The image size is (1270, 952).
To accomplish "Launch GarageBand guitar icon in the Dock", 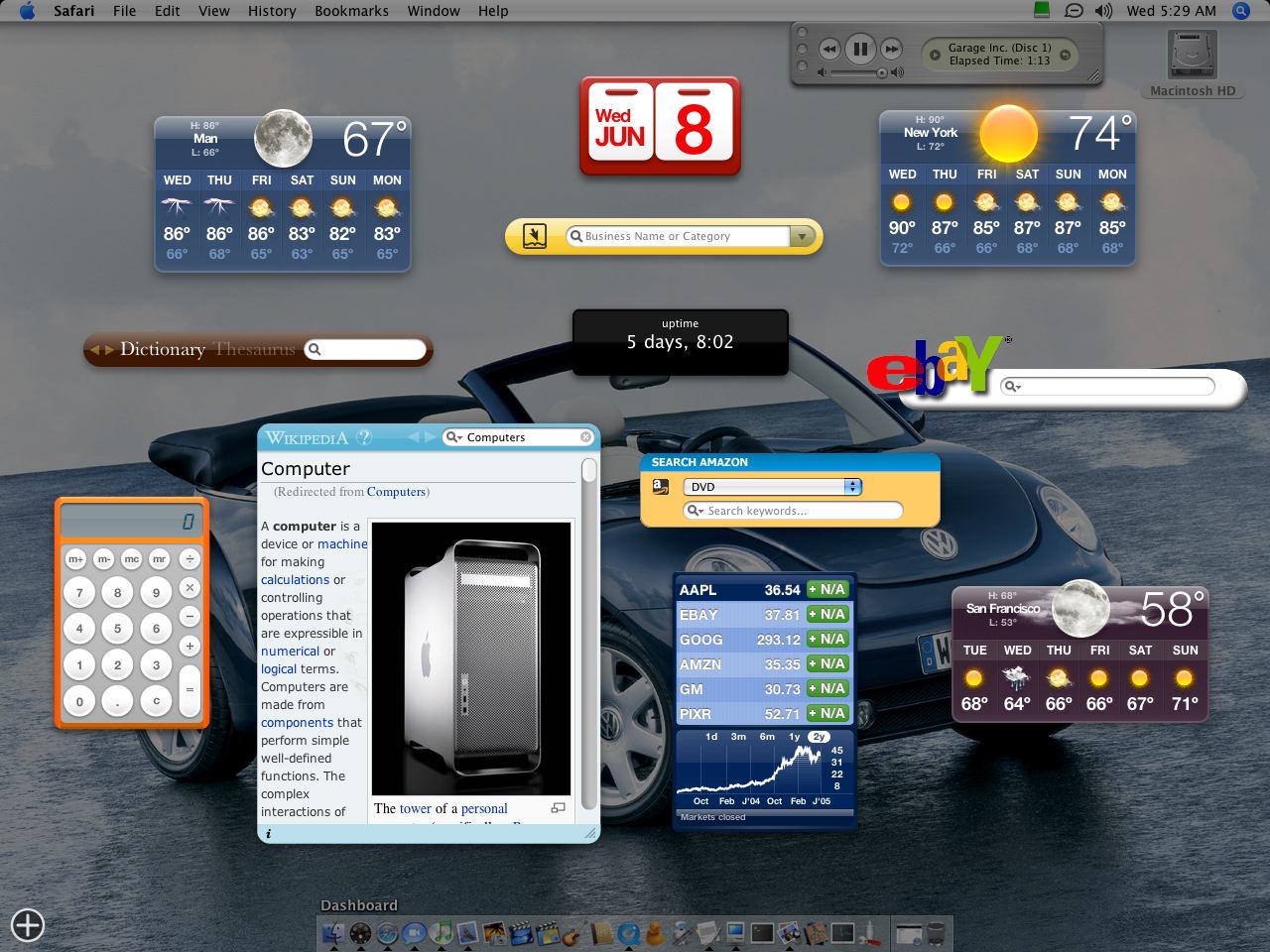I will 572,933.
